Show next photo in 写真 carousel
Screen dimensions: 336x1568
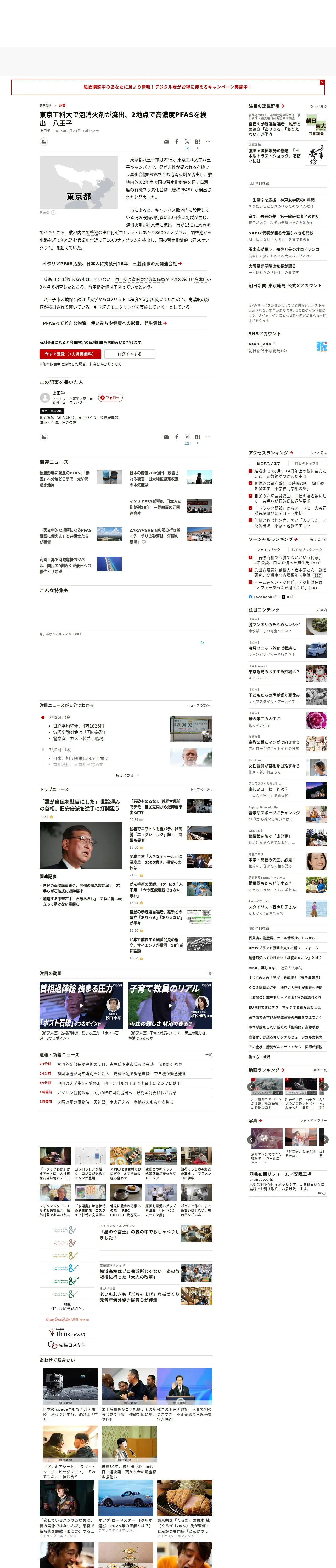[x=324, y=1139]
